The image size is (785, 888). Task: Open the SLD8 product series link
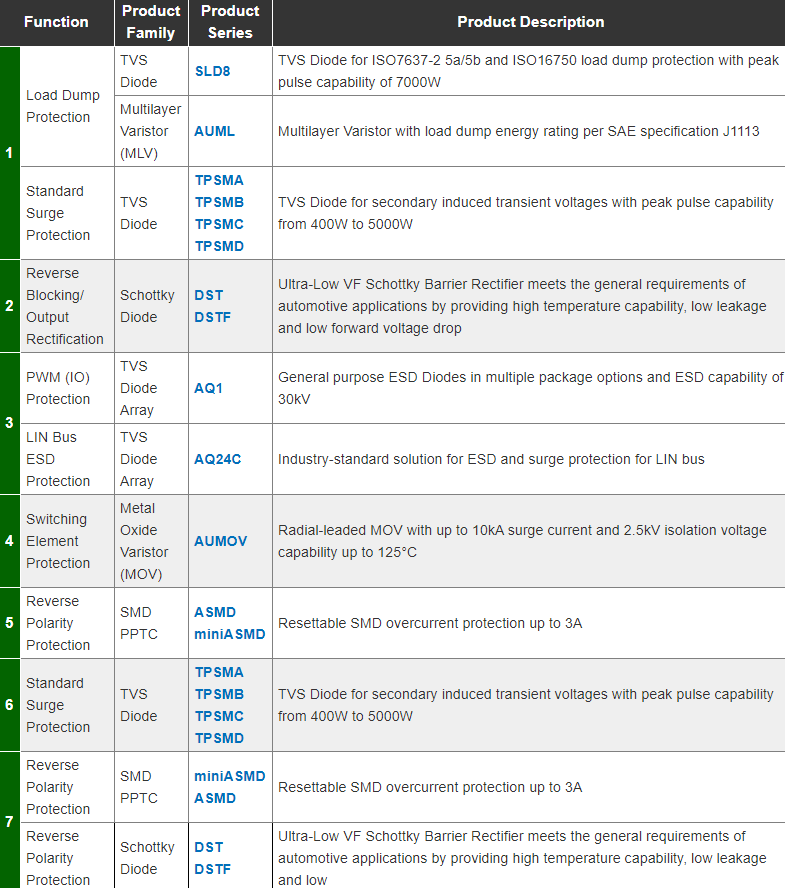(x=212, y=71)
